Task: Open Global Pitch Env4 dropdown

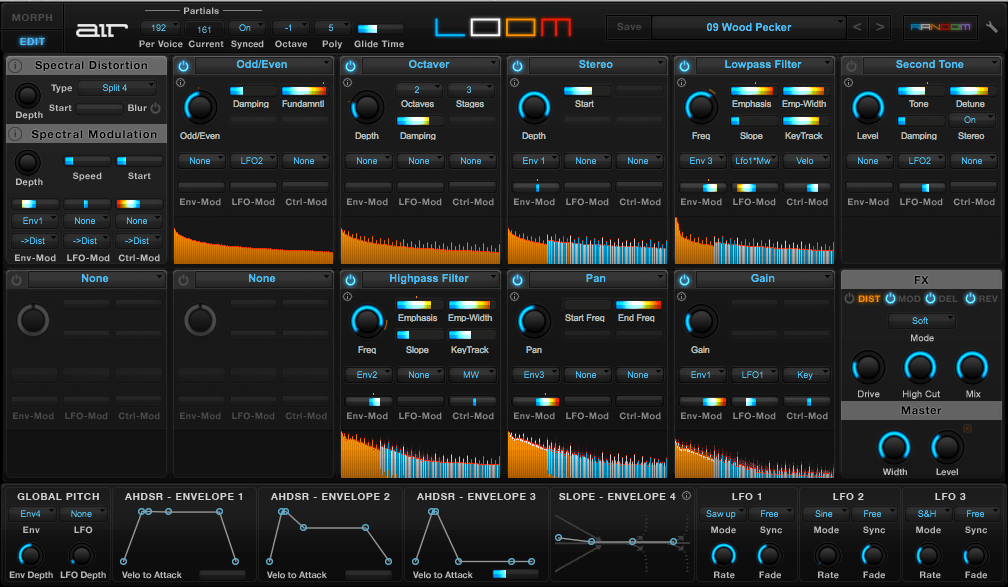Action: (32, 514)
